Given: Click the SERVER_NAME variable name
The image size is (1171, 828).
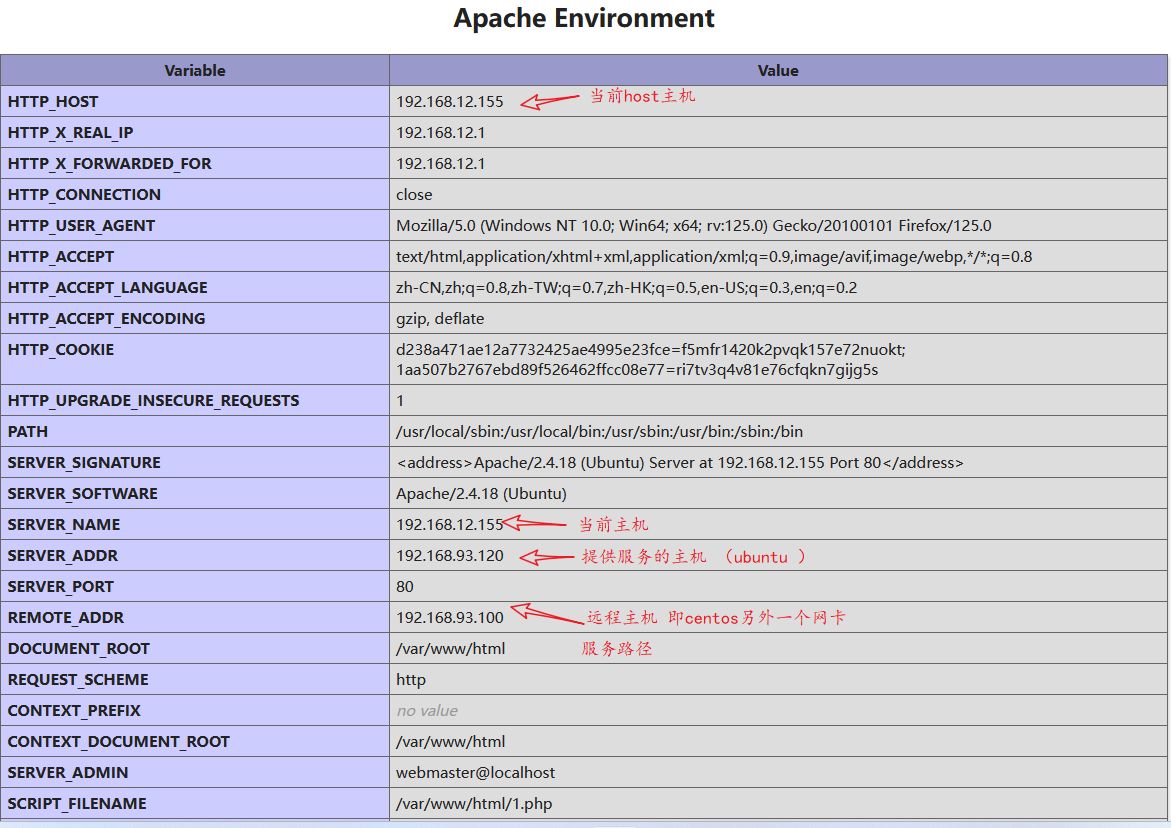Looking at the screenshot, I should tap(63, 524).
